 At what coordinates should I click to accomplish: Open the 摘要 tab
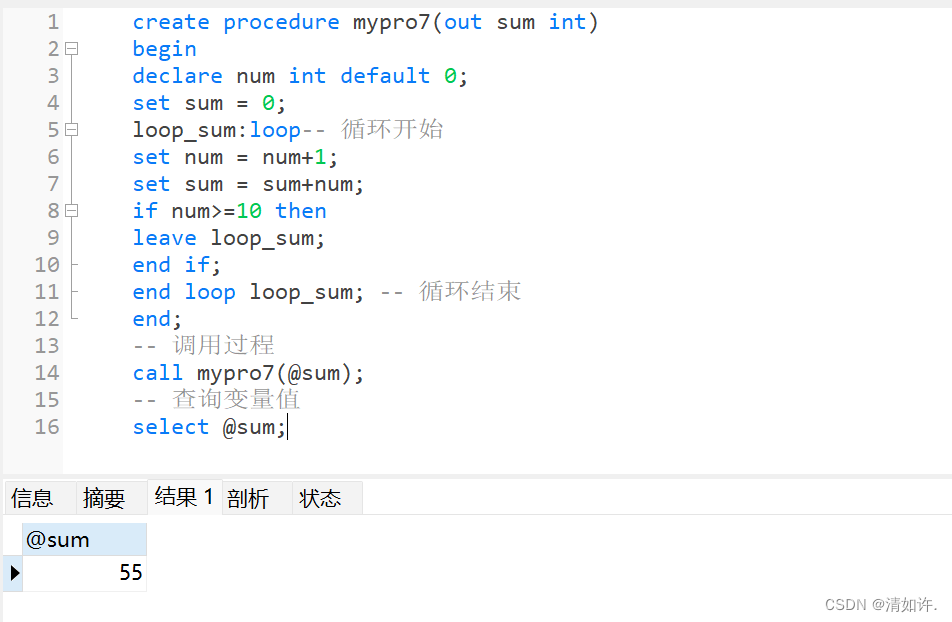[x=104, y=497]
